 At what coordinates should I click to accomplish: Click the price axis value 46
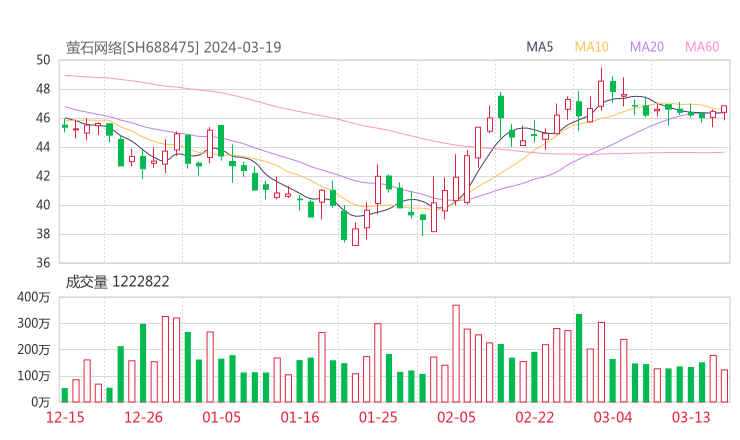click(x=43, y=118)
